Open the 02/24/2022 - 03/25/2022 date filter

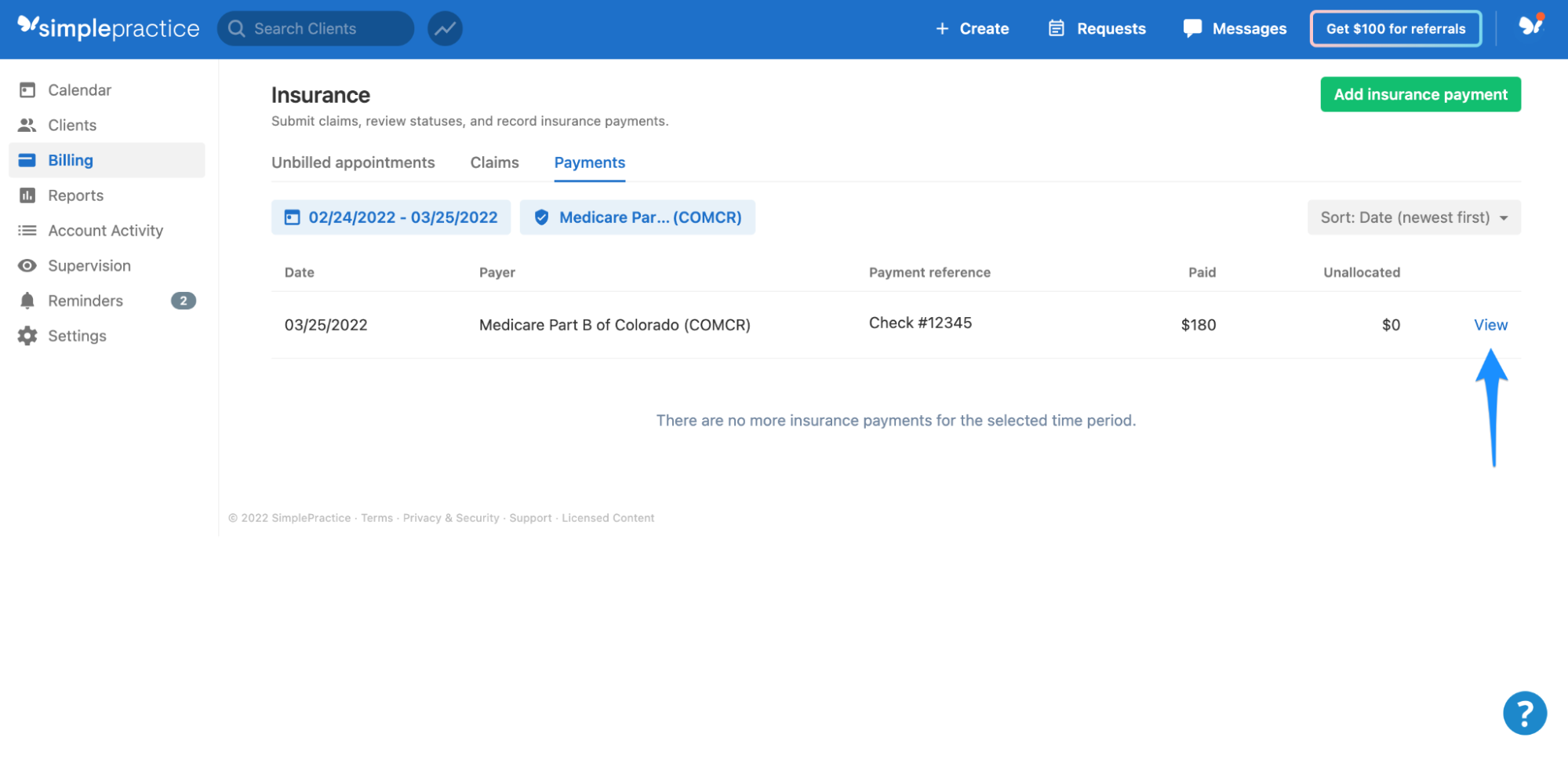(x=390, y=217)
